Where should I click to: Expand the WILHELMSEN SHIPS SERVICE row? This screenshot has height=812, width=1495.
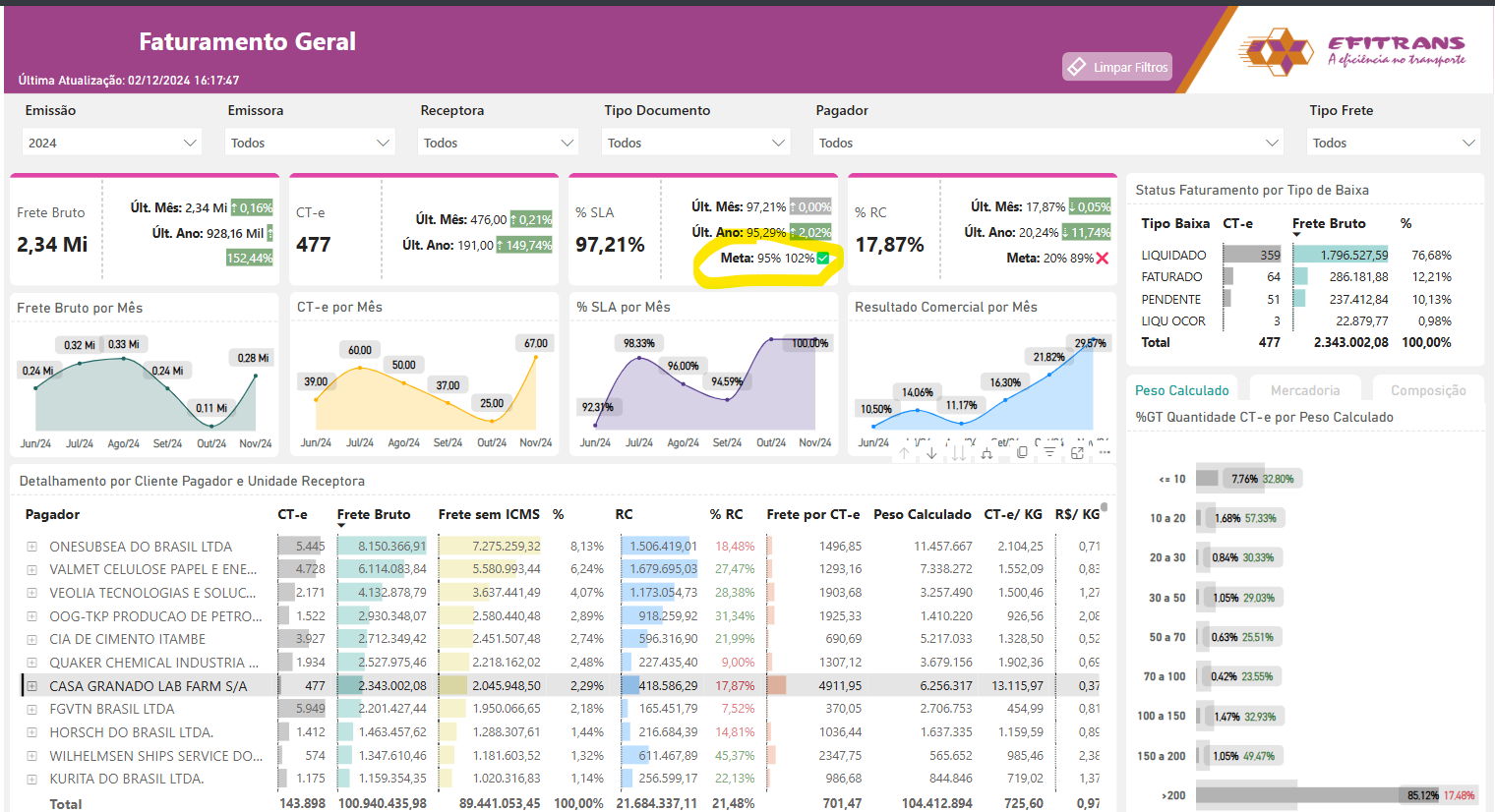click(31, 756)
